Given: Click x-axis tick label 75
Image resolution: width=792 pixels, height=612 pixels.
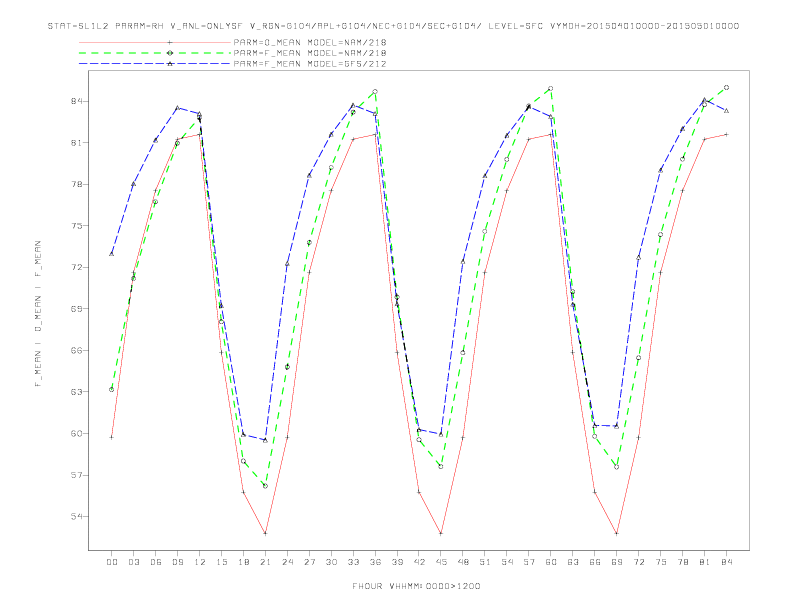Looking at the screenshot, I should (x=661, y=562).
